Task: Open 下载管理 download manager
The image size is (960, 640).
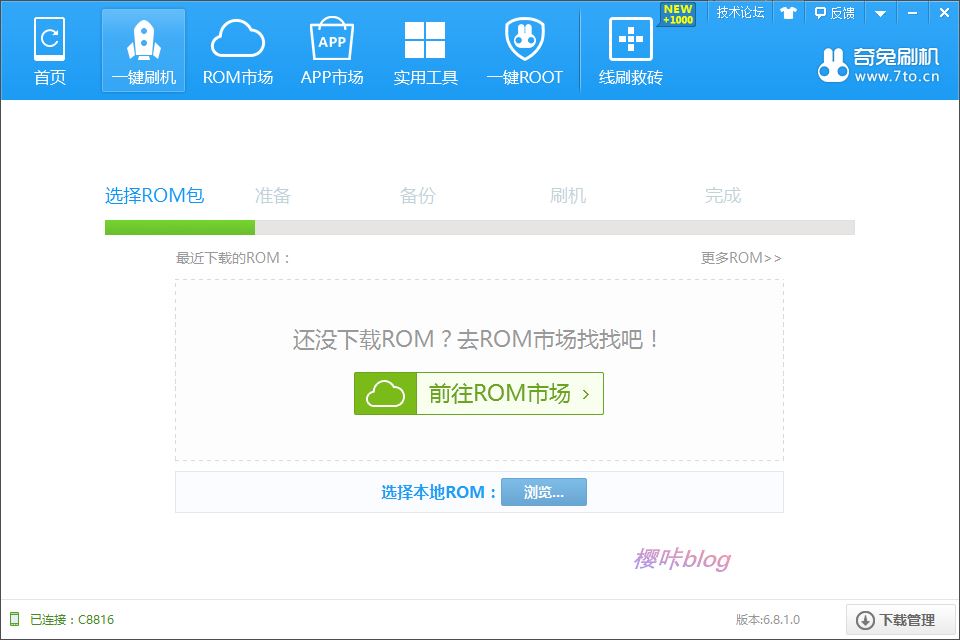Action: coord(901,620)
